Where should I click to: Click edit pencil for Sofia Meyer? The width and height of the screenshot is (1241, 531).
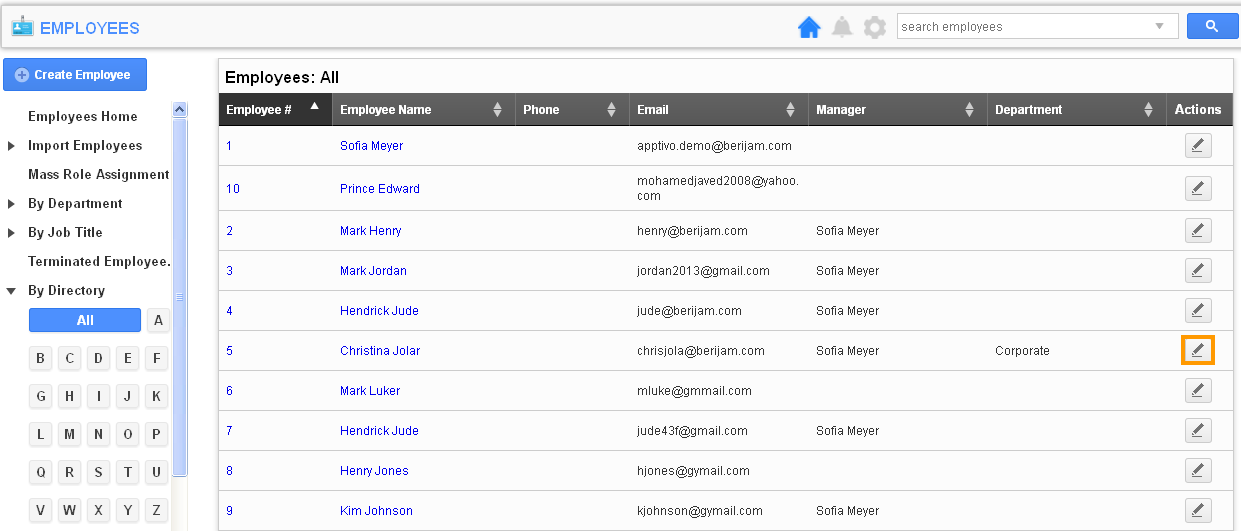point(1198,146)
